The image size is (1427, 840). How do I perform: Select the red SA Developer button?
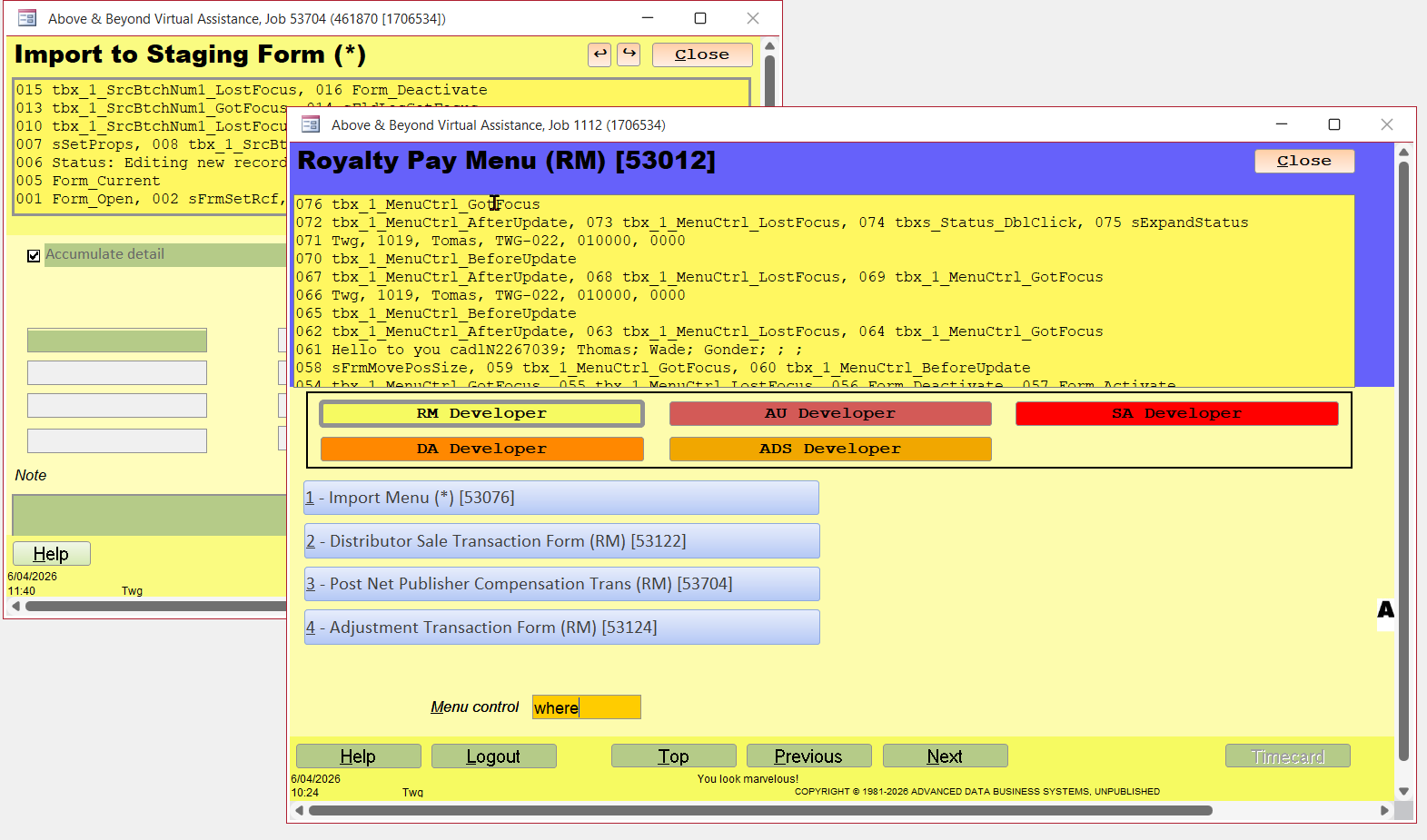(x=1176, y=414)
